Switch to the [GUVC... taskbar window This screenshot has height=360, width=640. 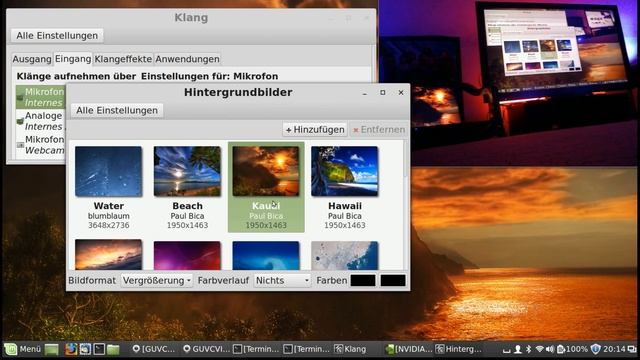[154, 349]
